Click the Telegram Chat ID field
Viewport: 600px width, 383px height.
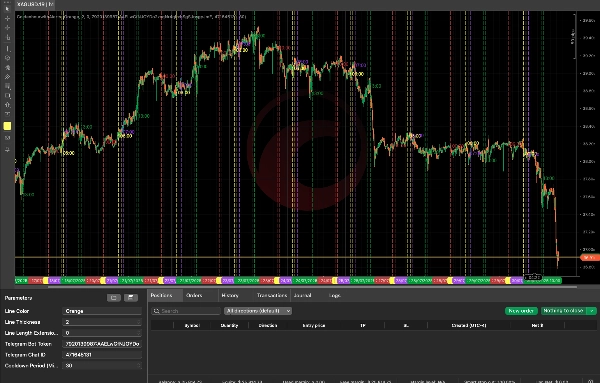pyautogui.click(x=102, y=355)
